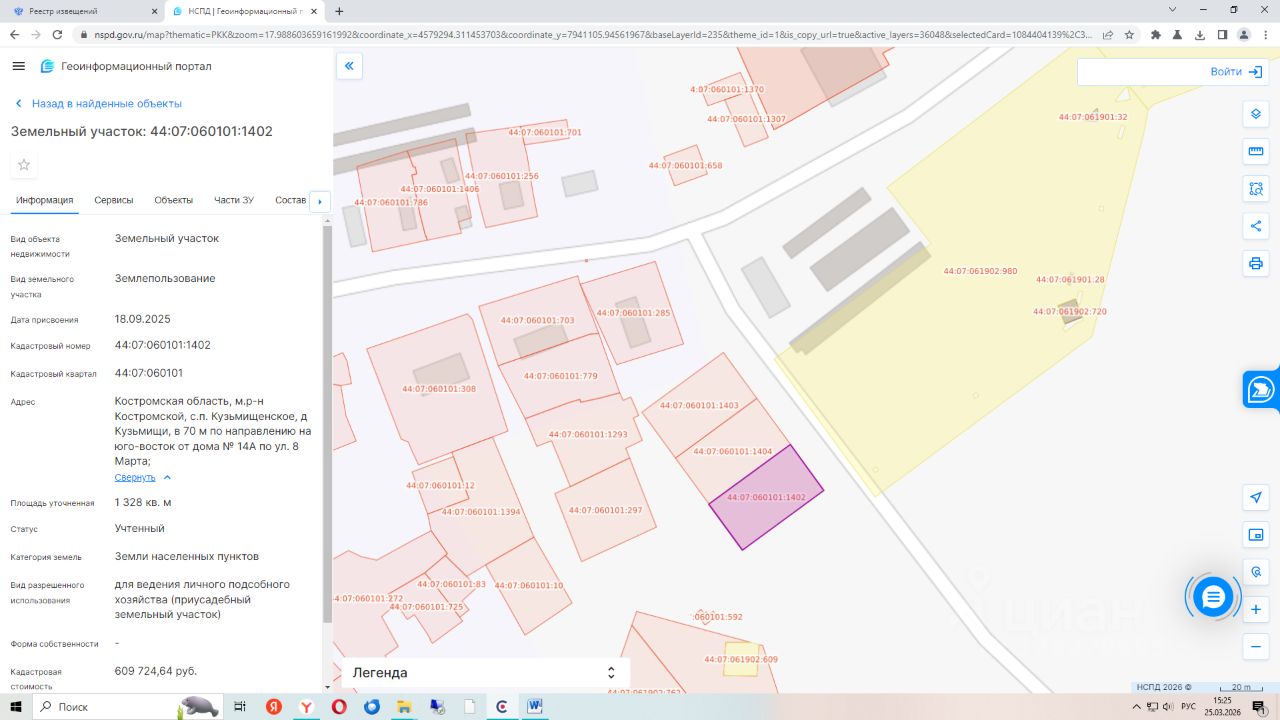Add parcel to favorites with star icon
Viewport: 1280px width, 720px height.
click(24, 165)
